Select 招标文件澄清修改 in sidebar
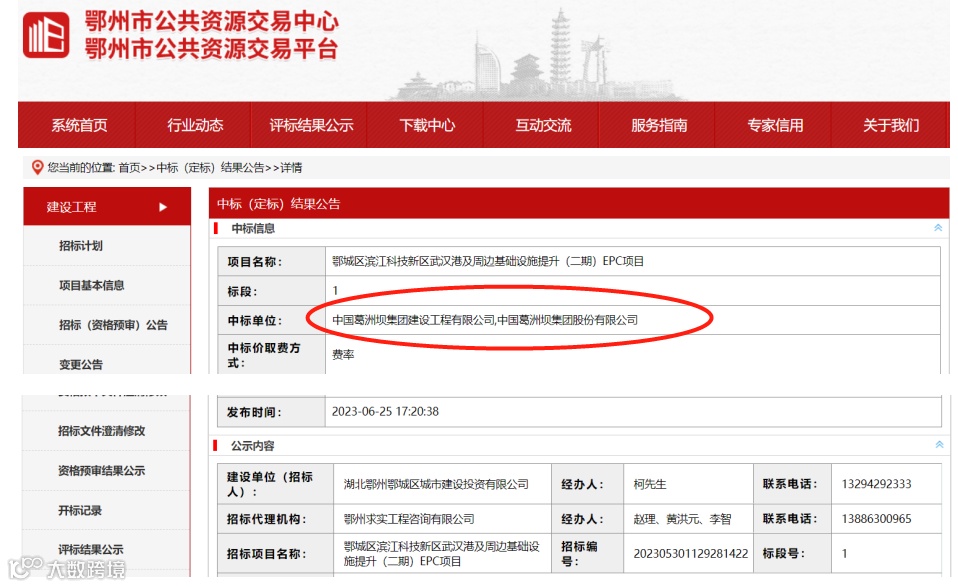Image resolution: width=958 pixels, height=587 pixels. coord(101,431)
